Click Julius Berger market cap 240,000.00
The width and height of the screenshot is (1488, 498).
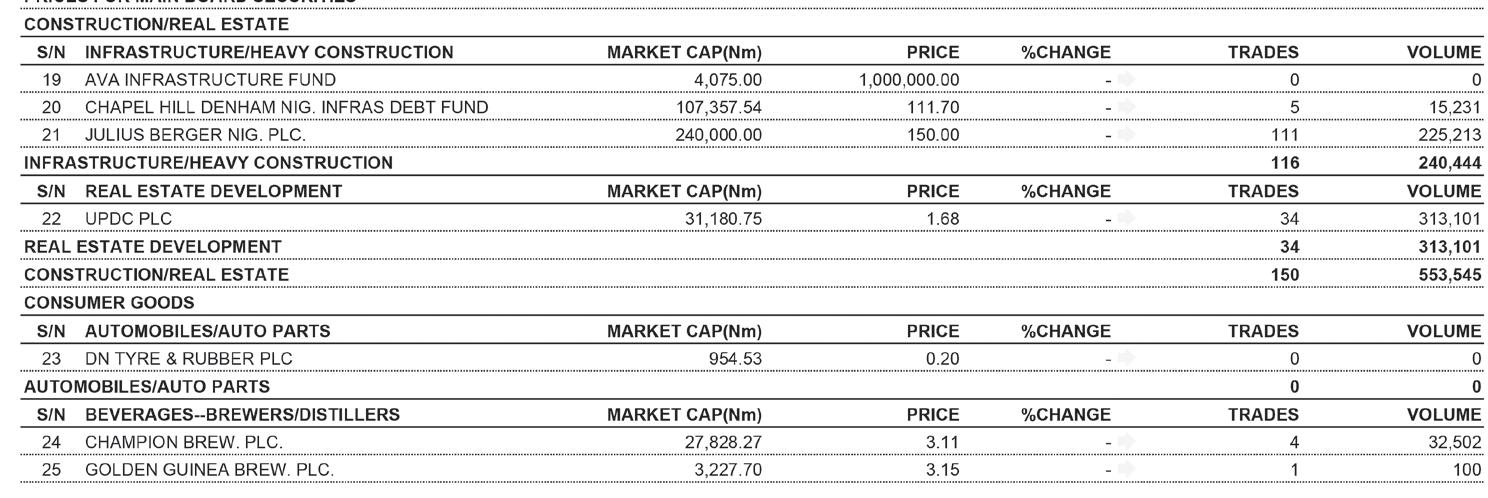(x=719, y=135)
